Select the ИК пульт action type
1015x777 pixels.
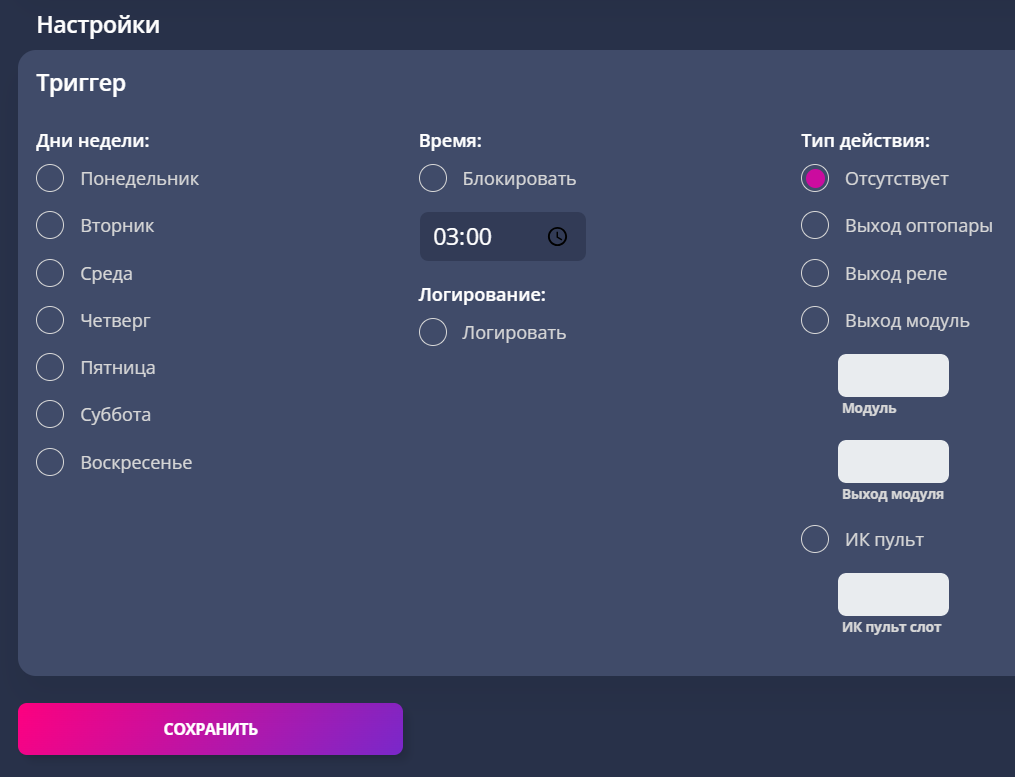815,539
